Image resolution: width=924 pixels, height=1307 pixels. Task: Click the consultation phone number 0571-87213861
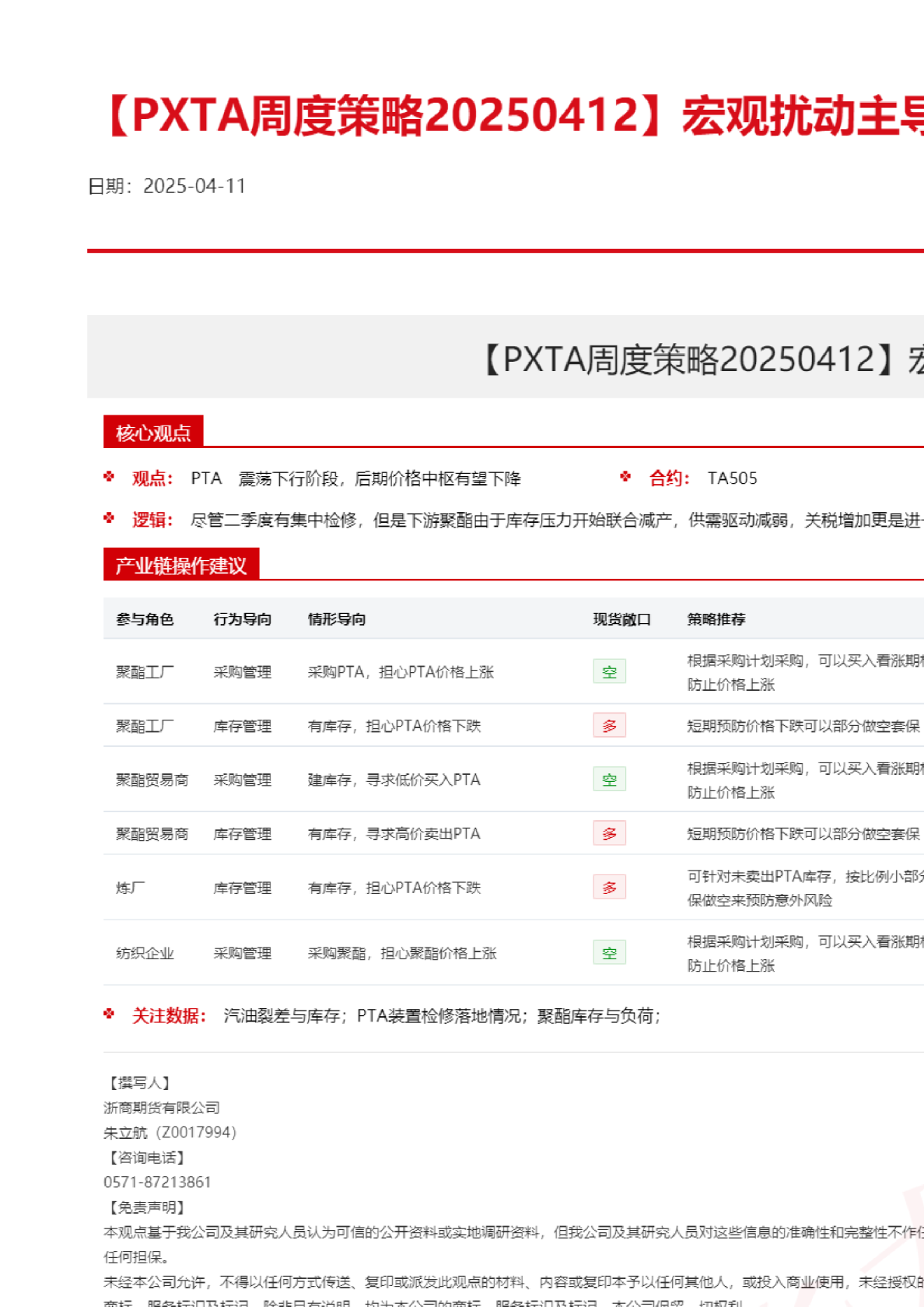coord(157,1182)
